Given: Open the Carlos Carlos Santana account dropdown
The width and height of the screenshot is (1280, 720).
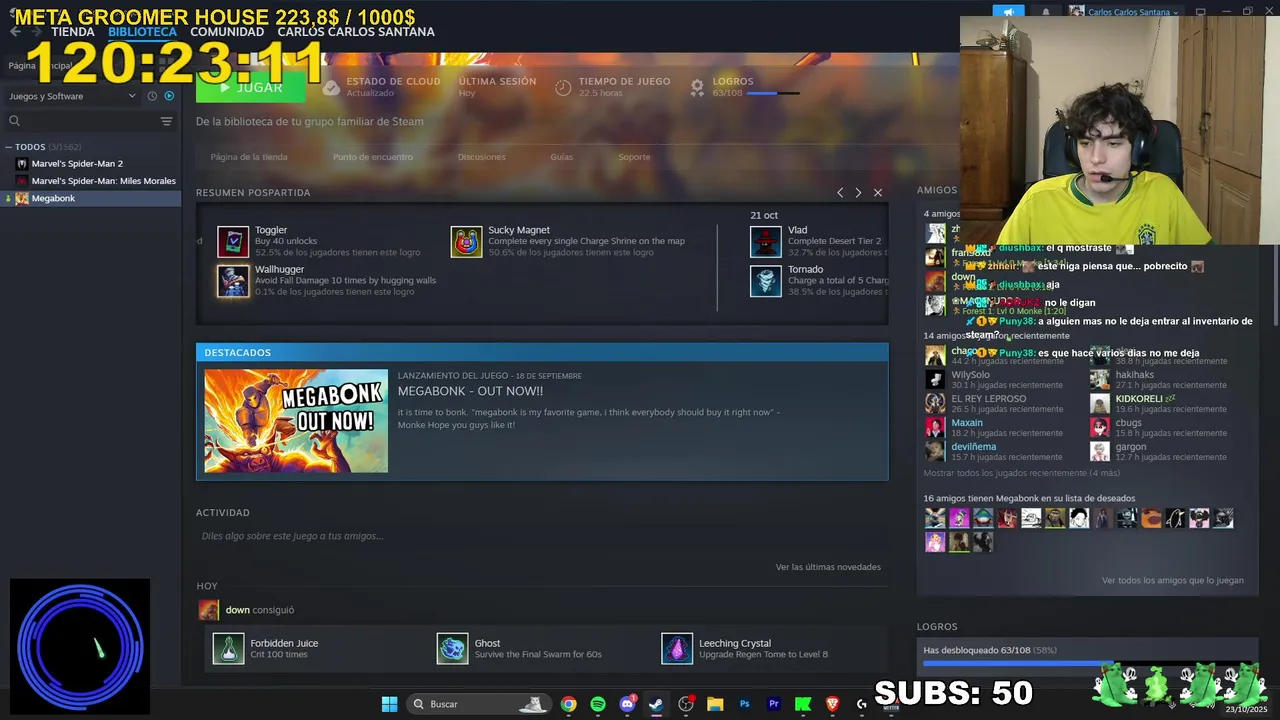Looking at the screenshot, I should [x=1125, y=12].
